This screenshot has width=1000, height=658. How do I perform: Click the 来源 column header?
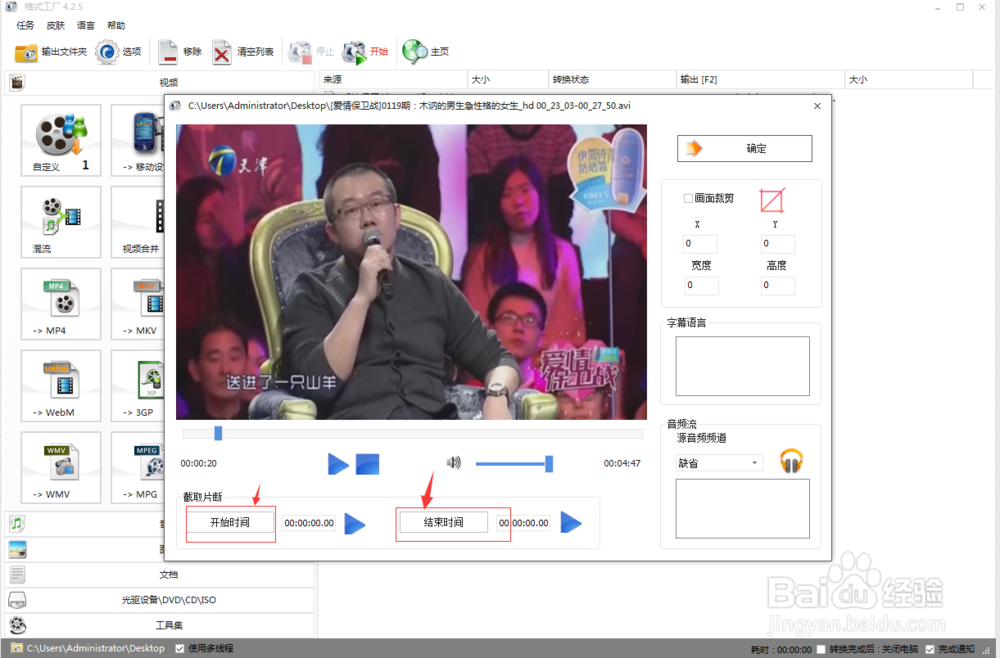393,80
